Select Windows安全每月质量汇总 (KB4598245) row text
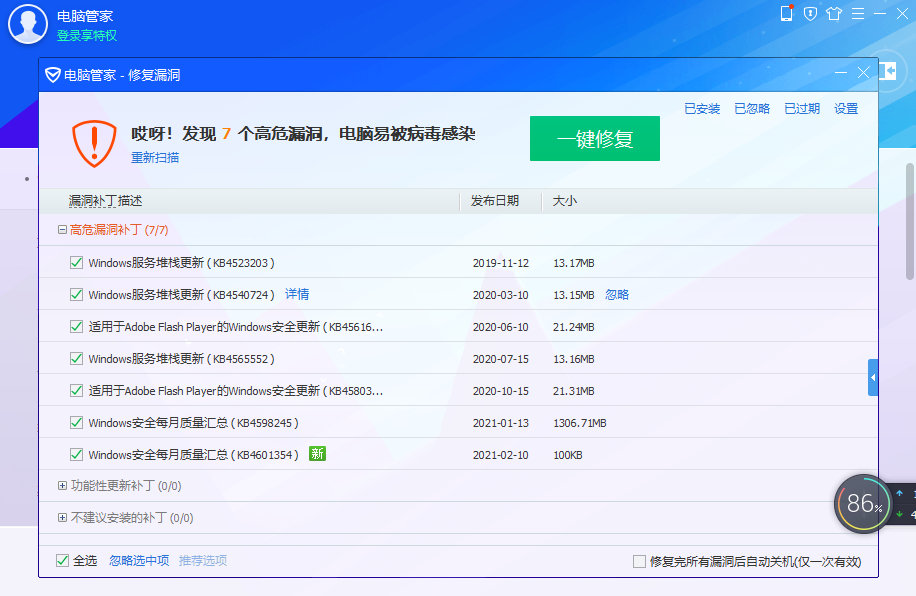The width and height of the screenshot is (916, 596). pos(193,422)
